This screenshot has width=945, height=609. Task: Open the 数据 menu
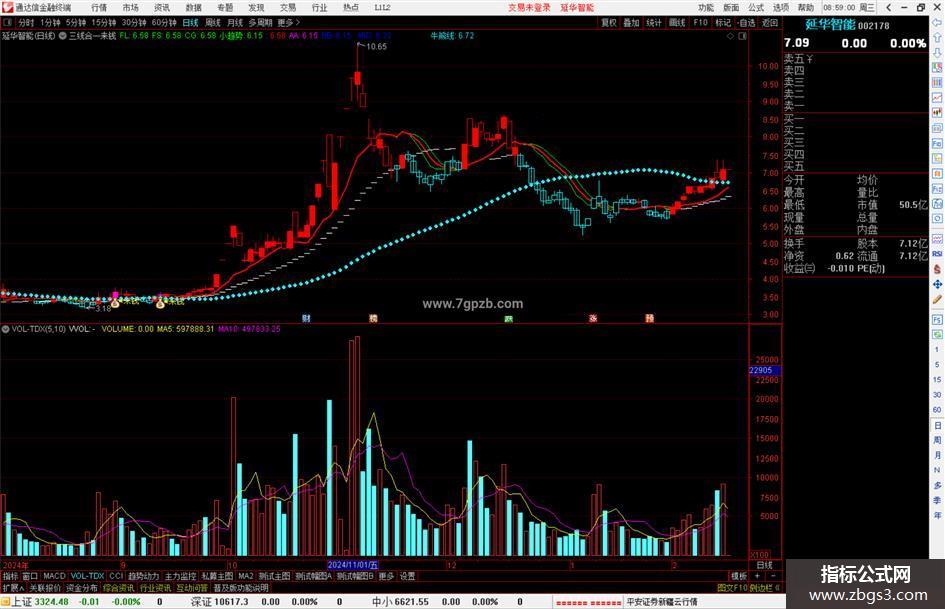[193, 7]
